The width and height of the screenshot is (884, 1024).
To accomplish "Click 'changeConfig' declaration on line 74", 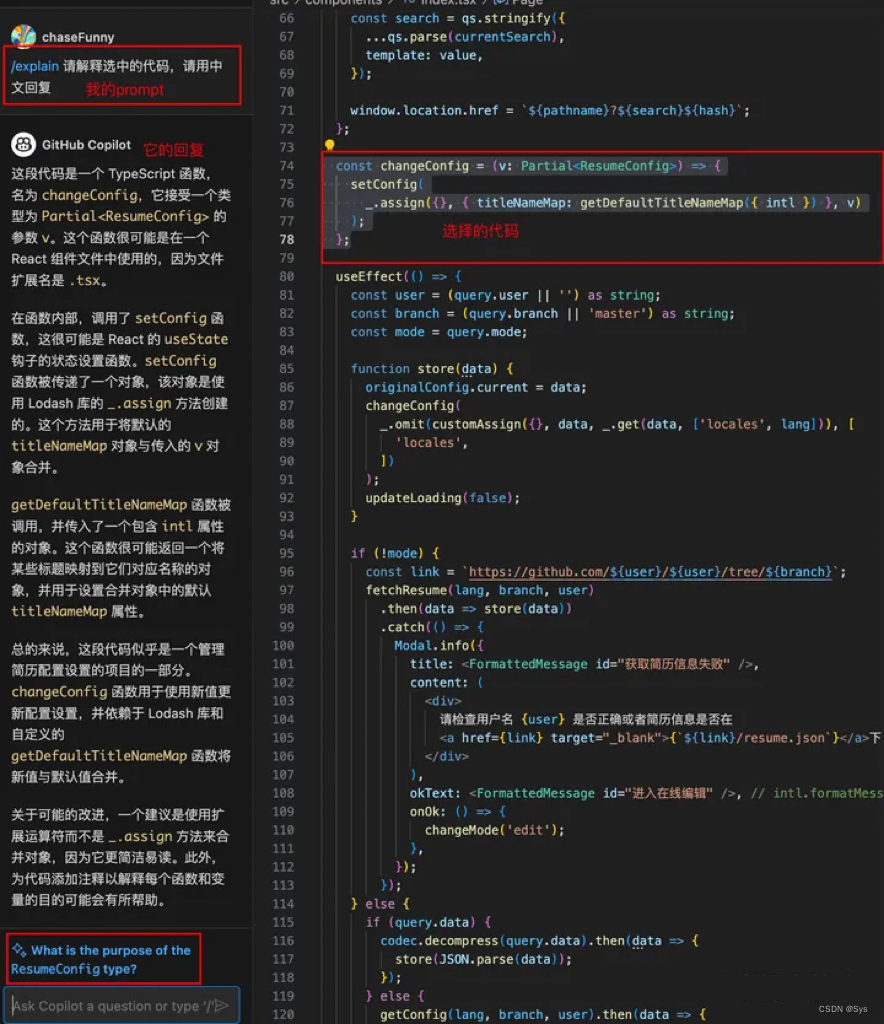I will (x=424, y=166).
